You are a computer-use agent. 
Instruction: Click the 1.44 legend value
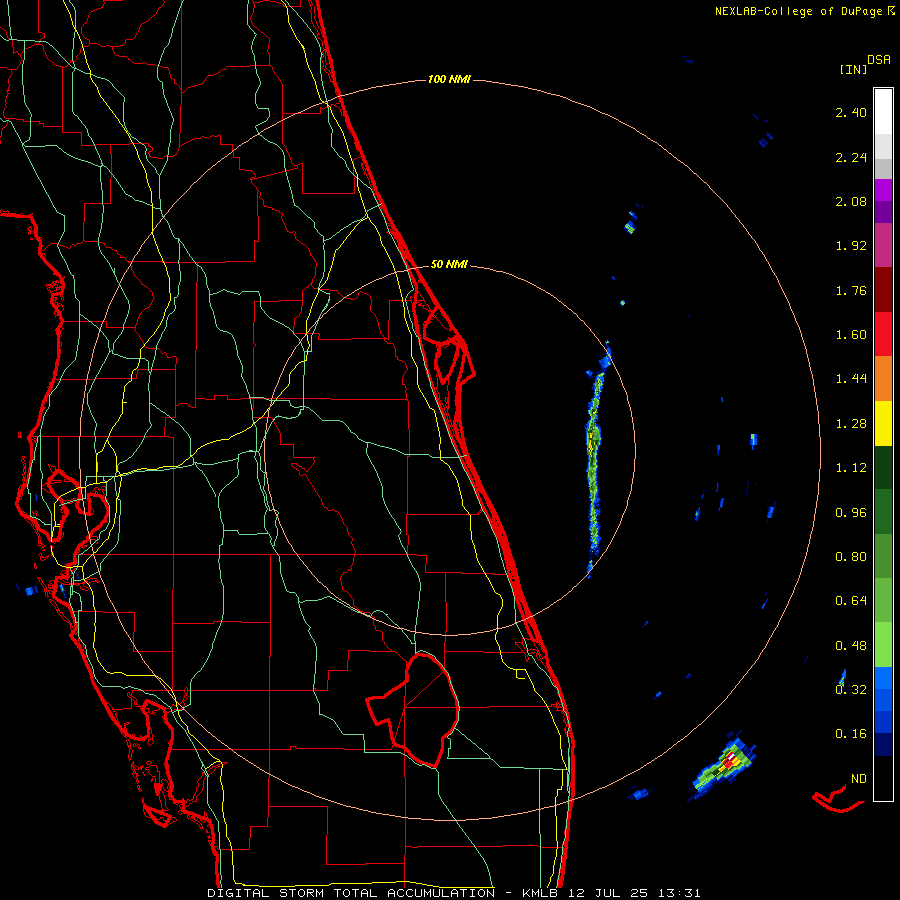(x=851, y=379)
